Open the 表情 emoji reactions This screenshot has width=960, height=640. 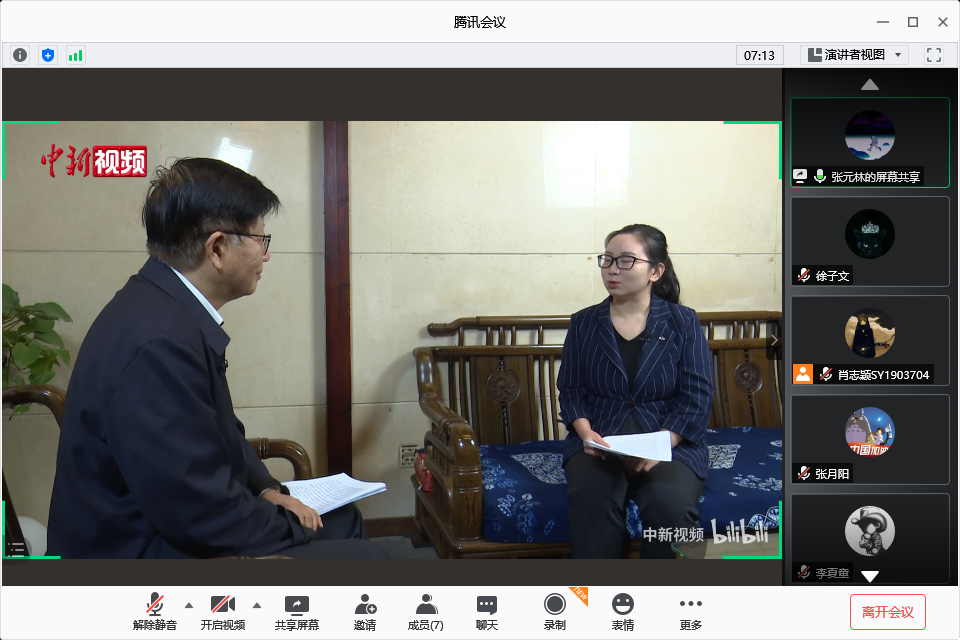[x=623, y=611]
